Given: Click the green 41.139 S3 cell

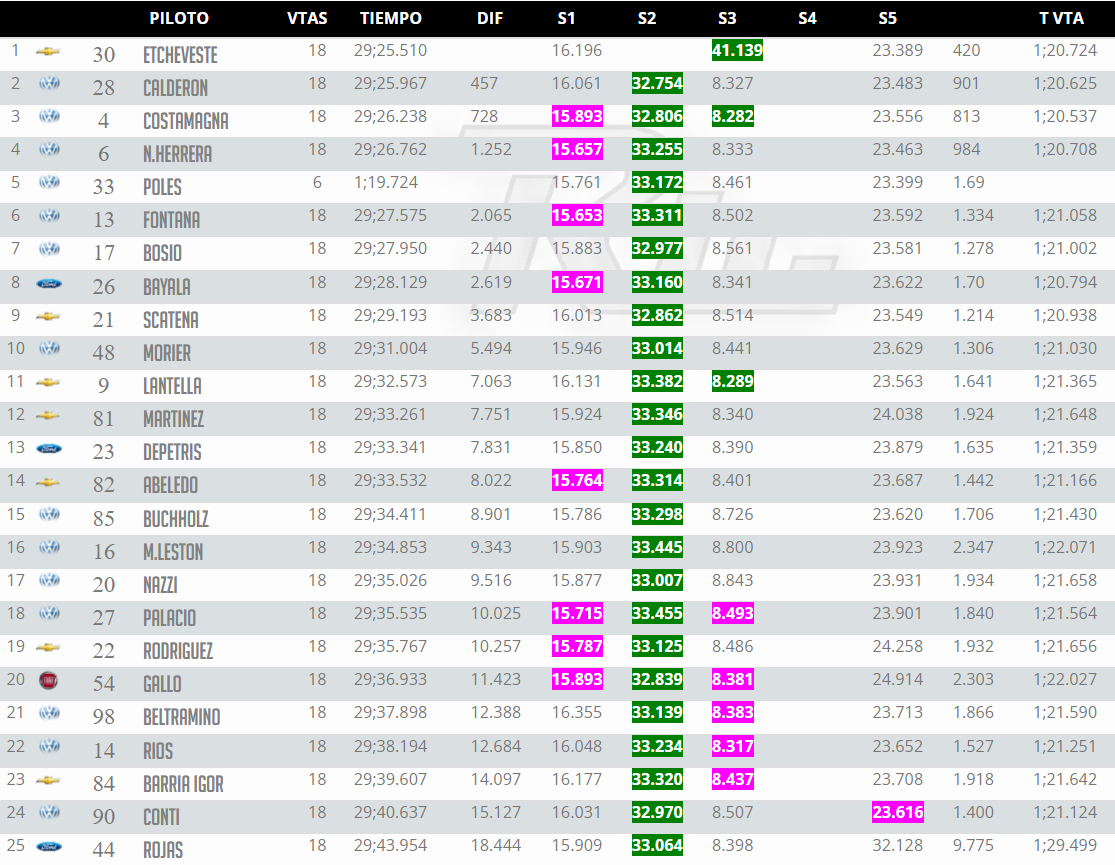Looking at the screenshot, I should pyautogui.click(x=737, y=50).
